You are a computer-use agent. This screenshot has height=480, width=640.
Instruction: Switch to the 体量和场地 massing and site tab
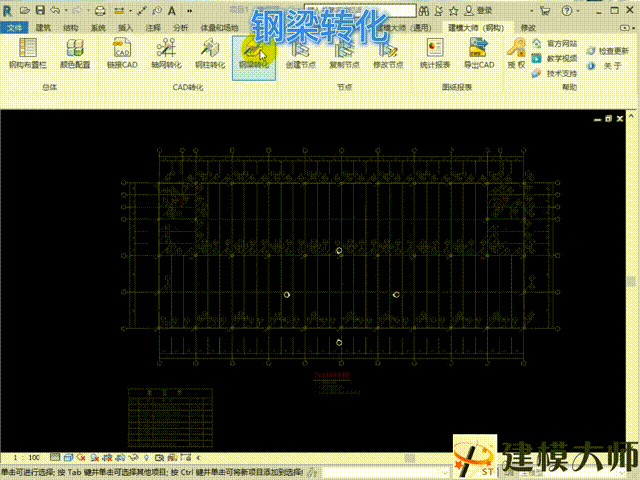click(x=219, y=28)
